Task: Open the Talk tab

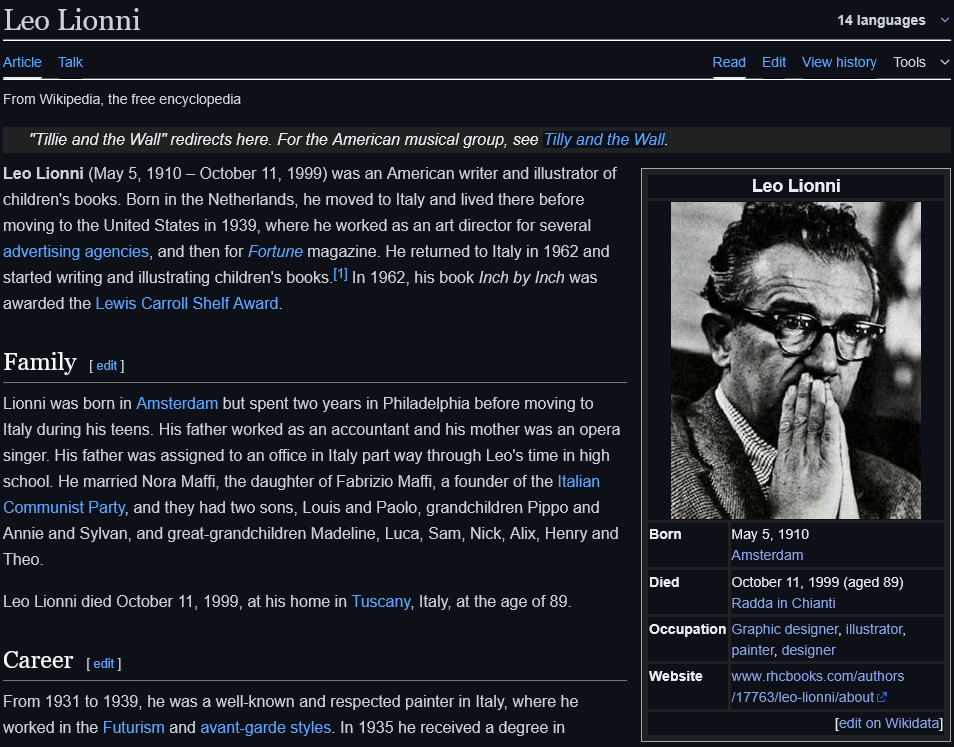Action: coord(71,62)
